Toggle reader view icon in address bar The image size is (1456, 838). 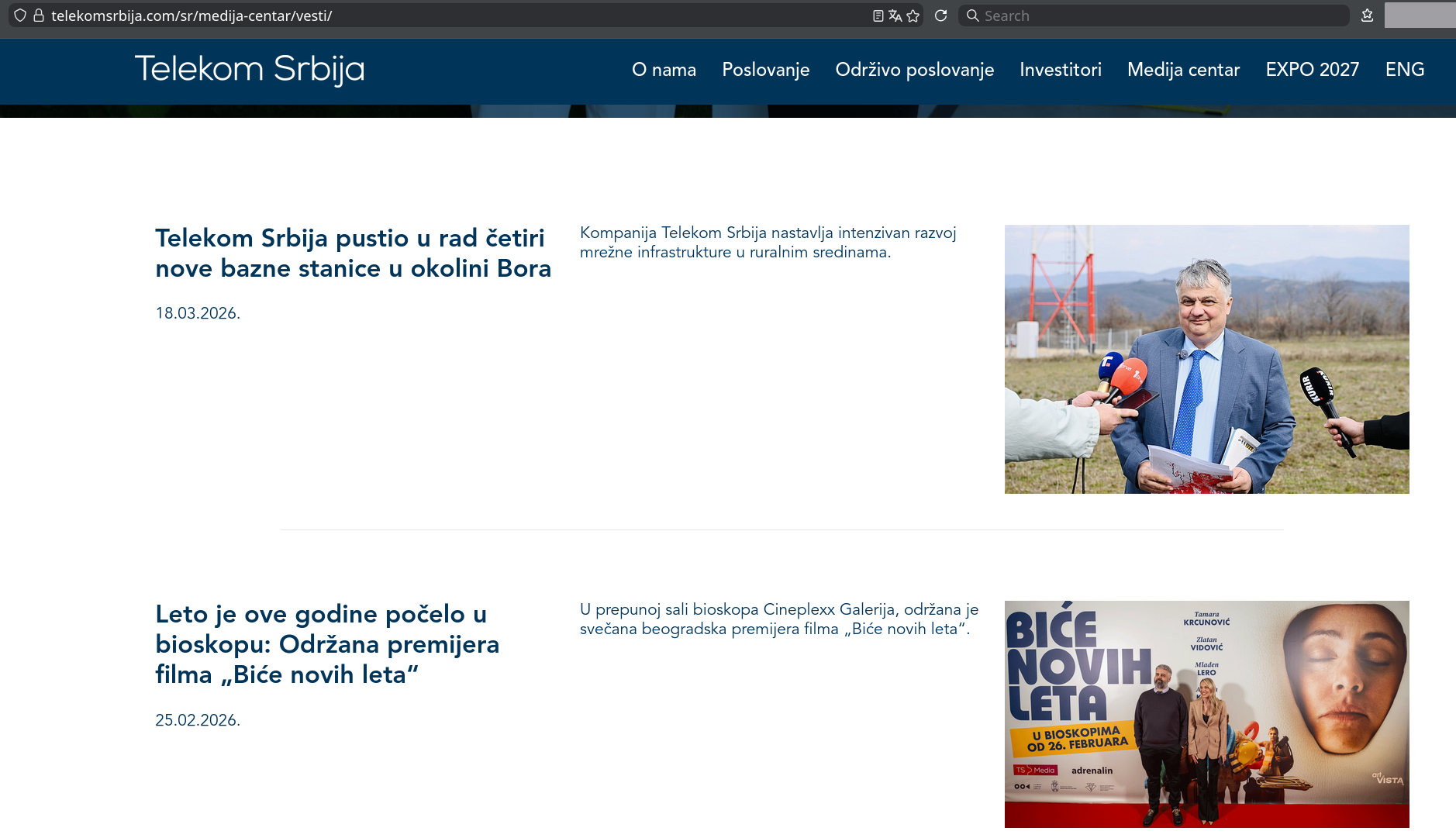click(878, 16)
